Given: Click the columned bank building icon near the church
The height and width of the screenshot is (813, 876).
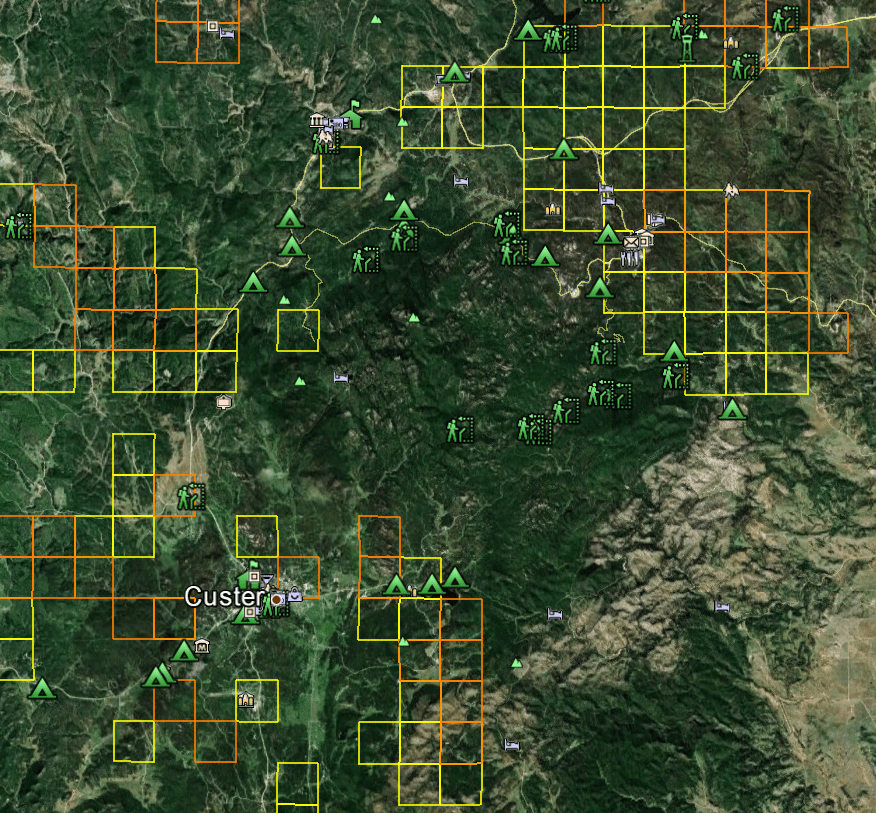Looking at the screenshot, I should tap(317, 120).
